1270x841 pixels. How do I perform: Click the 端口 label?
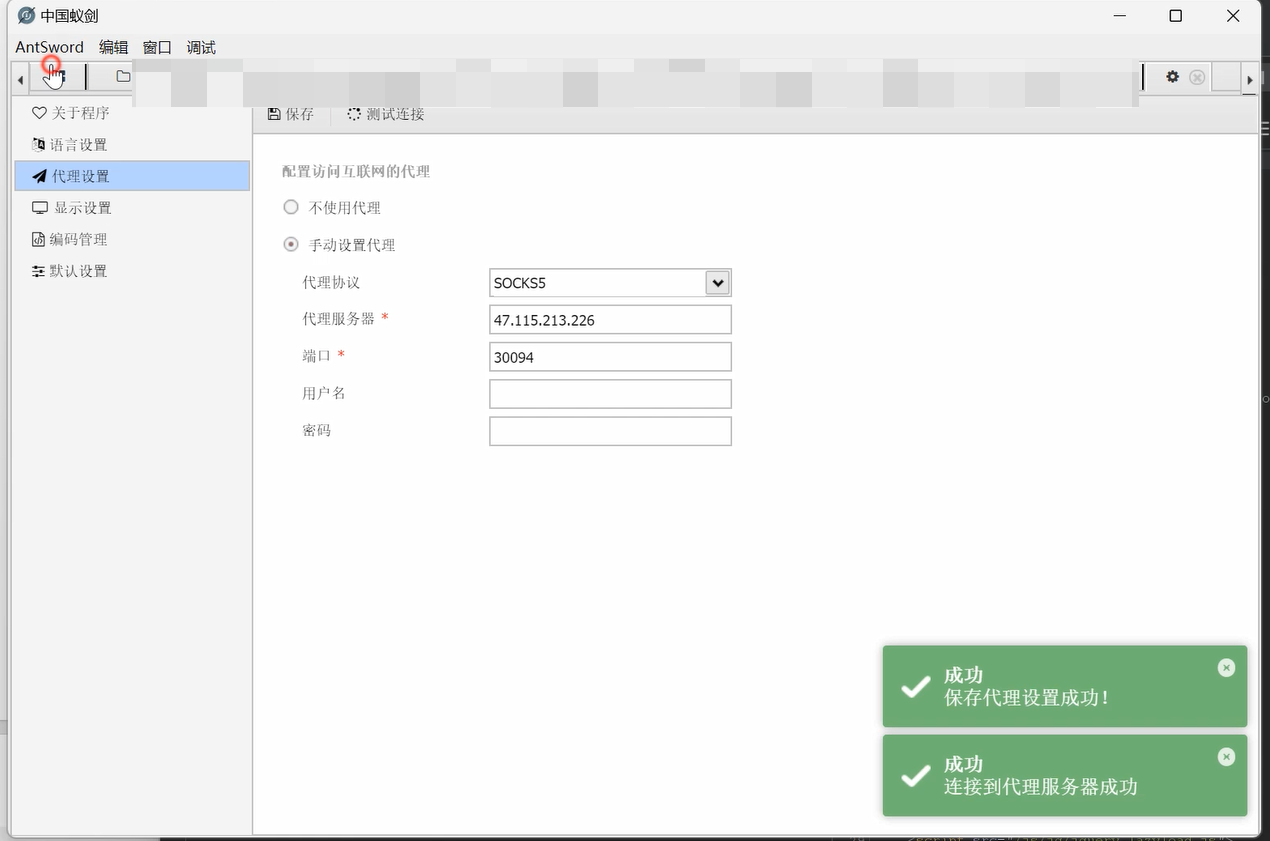pyautogui.click(x=316, y=356)
